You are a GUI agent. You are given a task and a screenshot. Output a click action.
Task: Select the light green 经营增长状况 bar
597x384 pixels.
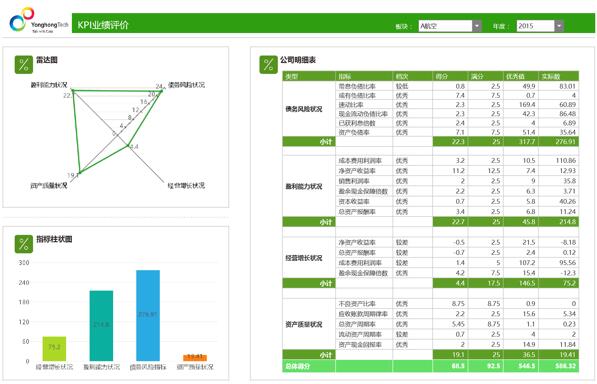(54, 349)
